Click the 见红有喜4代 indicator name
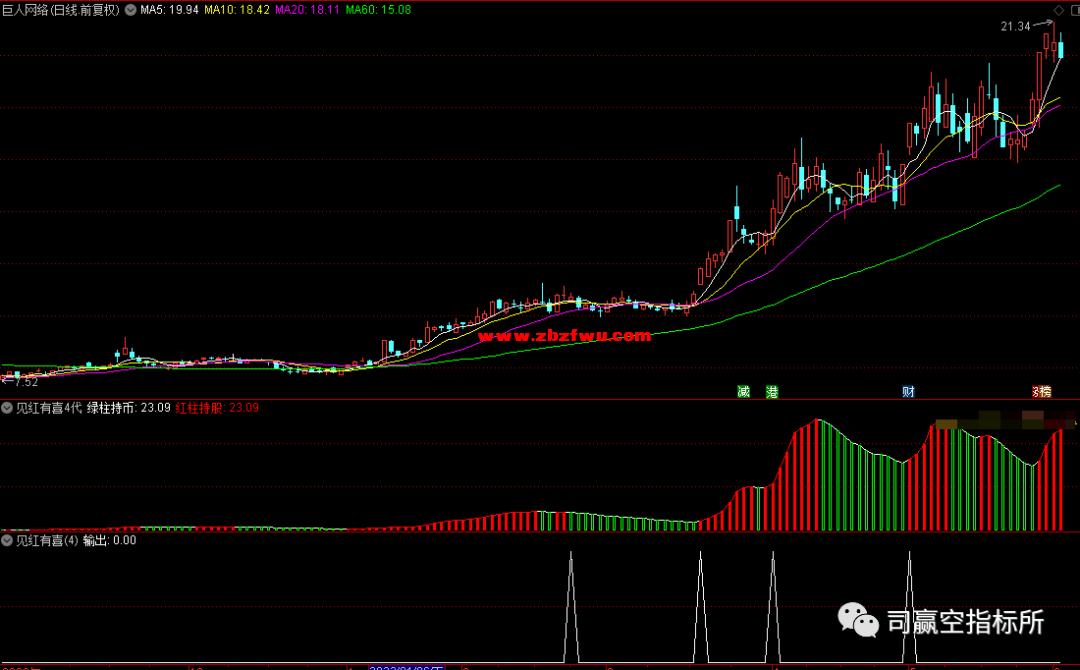Viewport: 1080px width, 670px height. click(x=49, y=408)
